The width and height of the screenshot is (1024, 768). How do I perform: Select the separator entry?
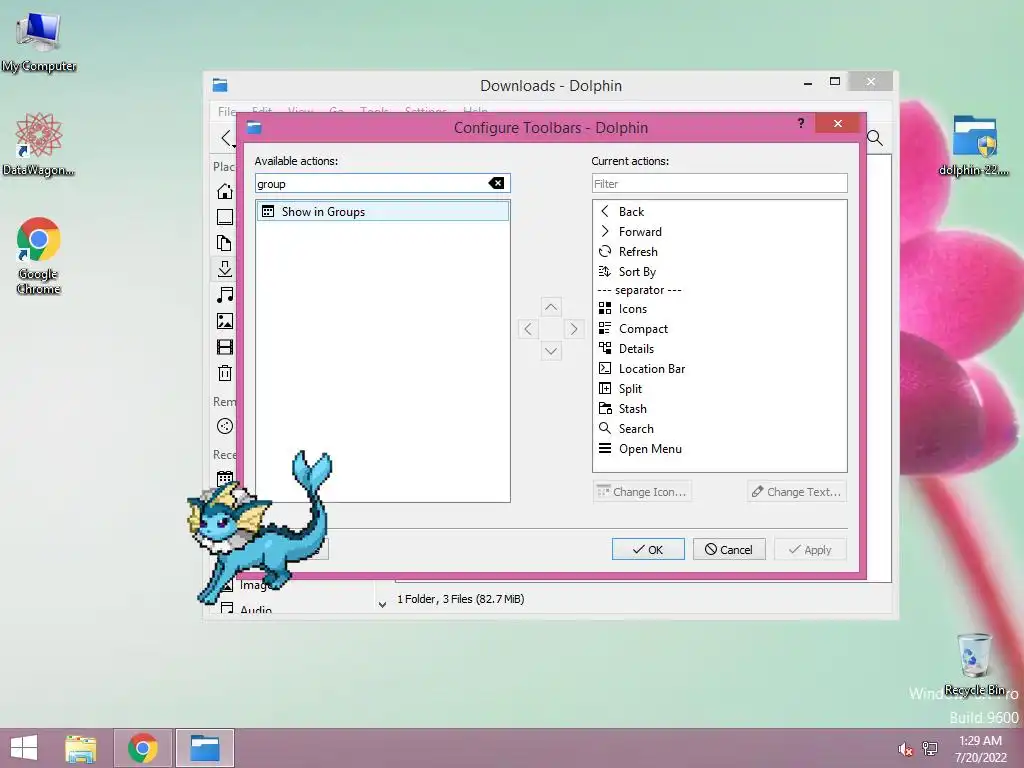720,290
